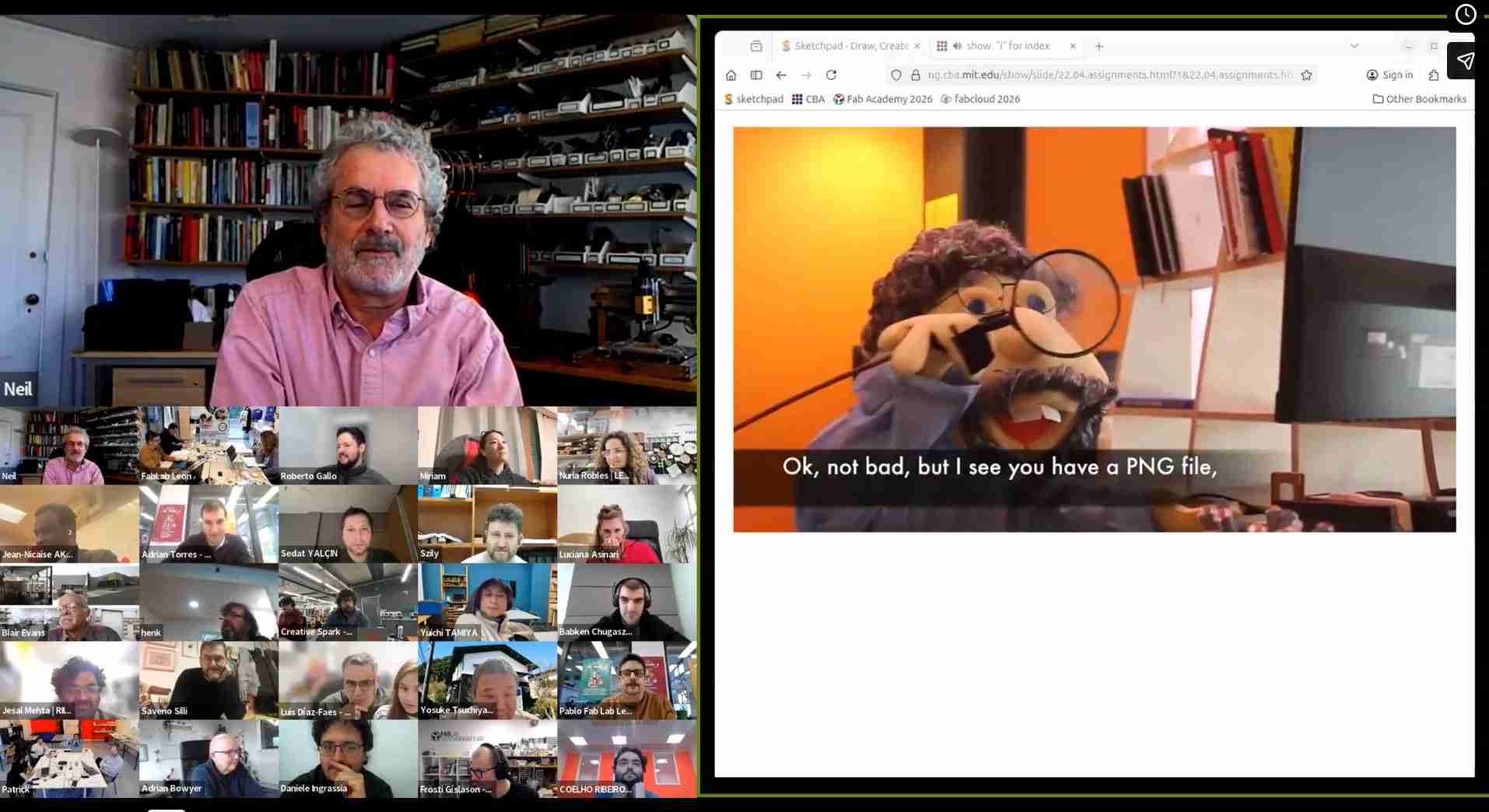The image size is (1489, 812).
Task: Open the Other Bookmarks folder
Action: click(x=1420, y=99)
